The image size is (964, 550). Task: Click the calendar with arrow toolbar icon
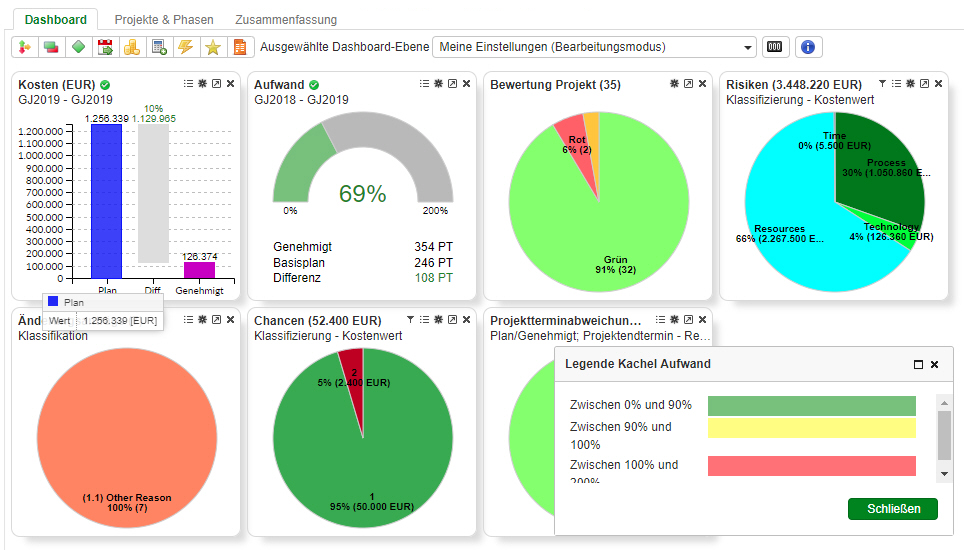(x=104, y=47)
